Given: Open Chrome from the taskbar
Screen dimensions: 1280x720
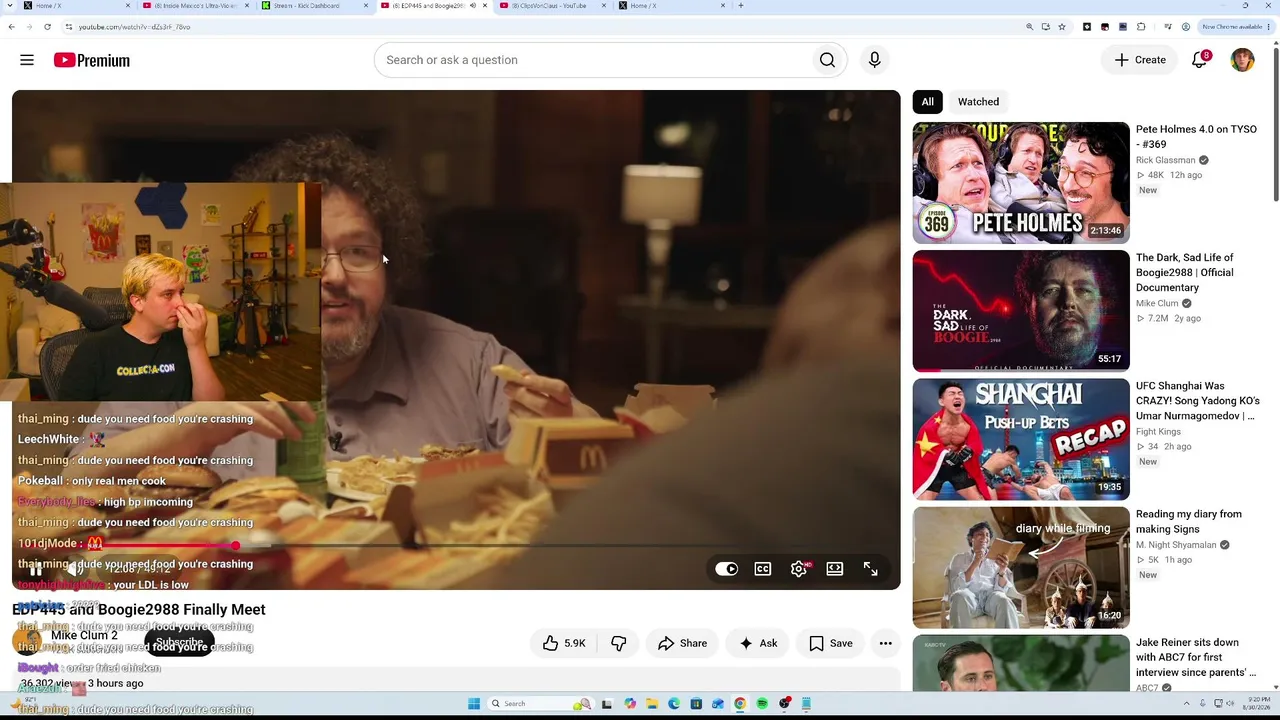Looking at the screenshot, I should 740,704.
